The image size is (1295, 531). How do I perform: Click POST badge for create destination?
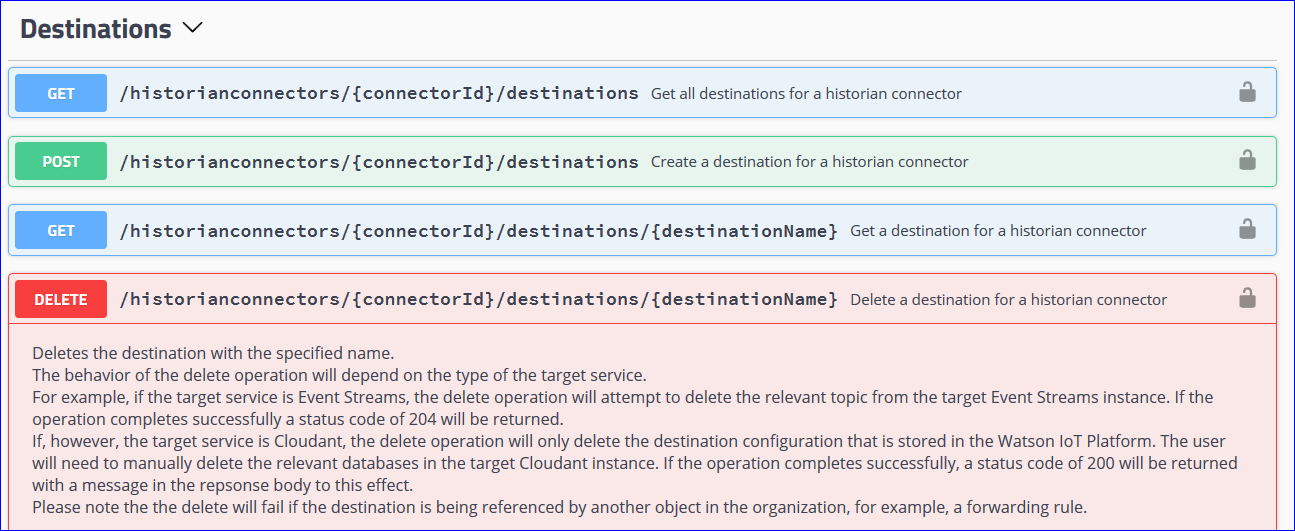(61, 161)
